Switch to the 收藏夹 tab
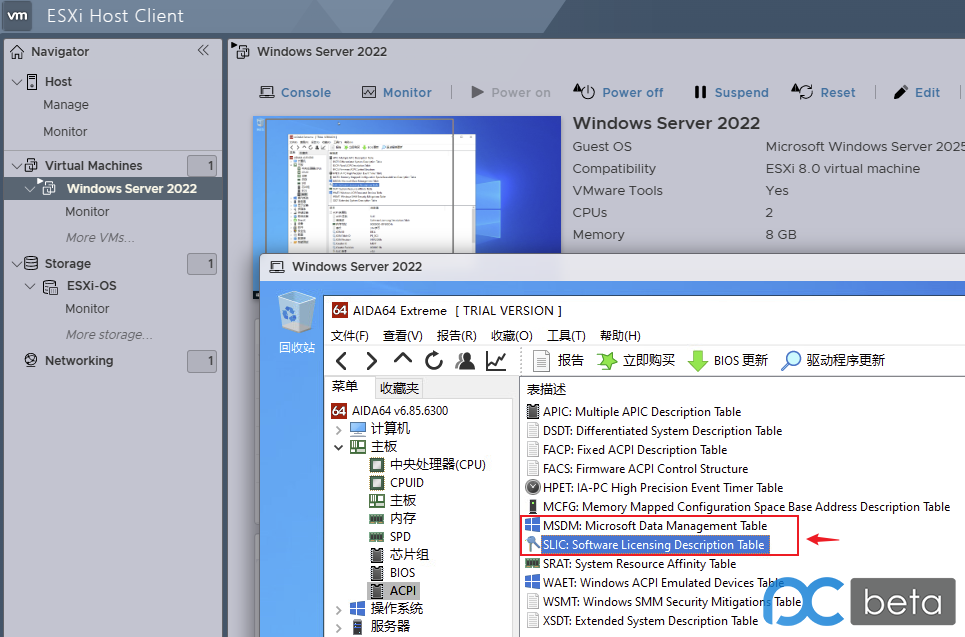This screenshot has height=637, width=965. pyautogui.click(x=399, y=388)
